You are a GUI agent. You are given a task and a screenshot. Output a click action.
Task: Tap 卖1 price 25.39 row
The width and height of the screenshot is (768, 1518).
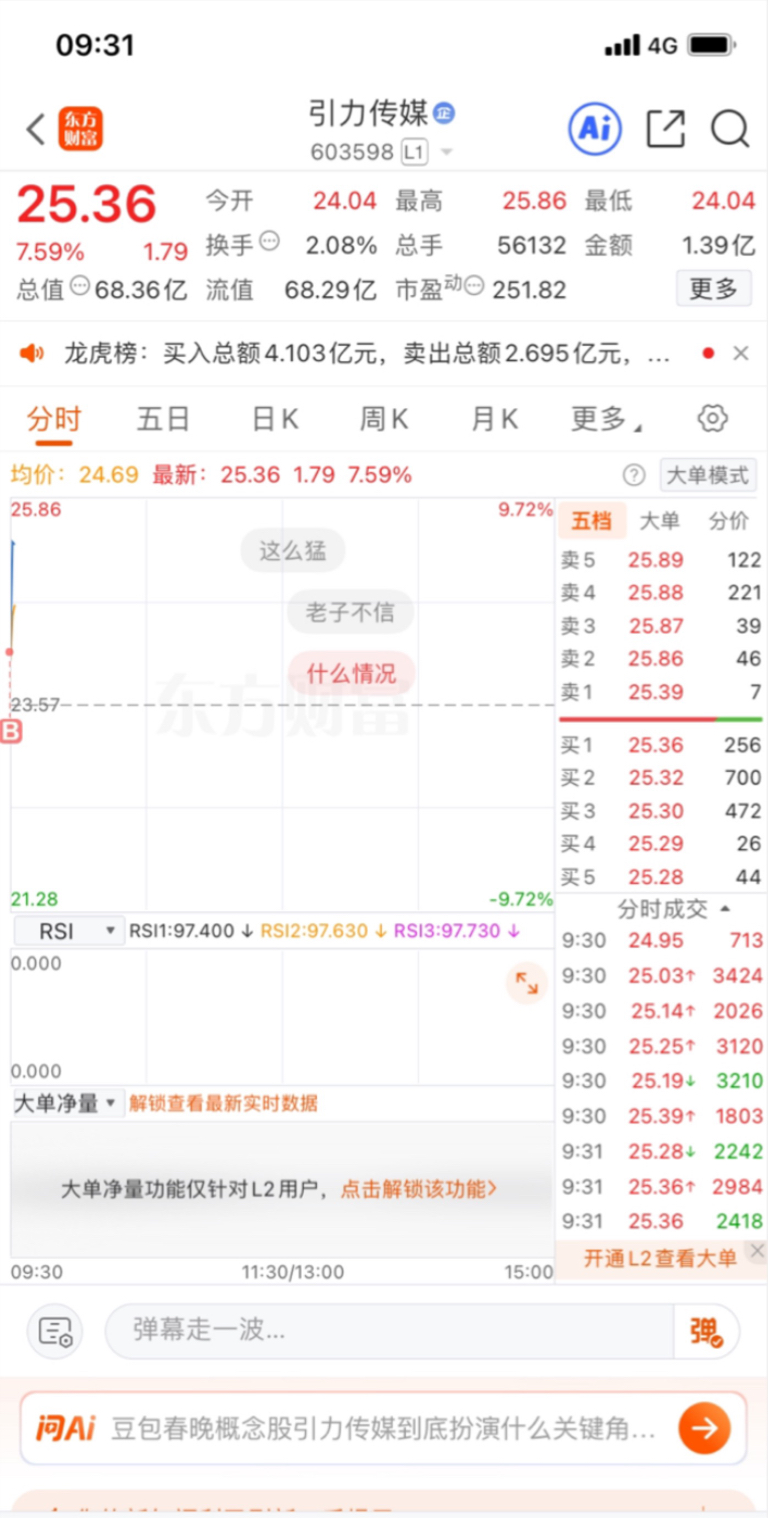click(659, 692)
